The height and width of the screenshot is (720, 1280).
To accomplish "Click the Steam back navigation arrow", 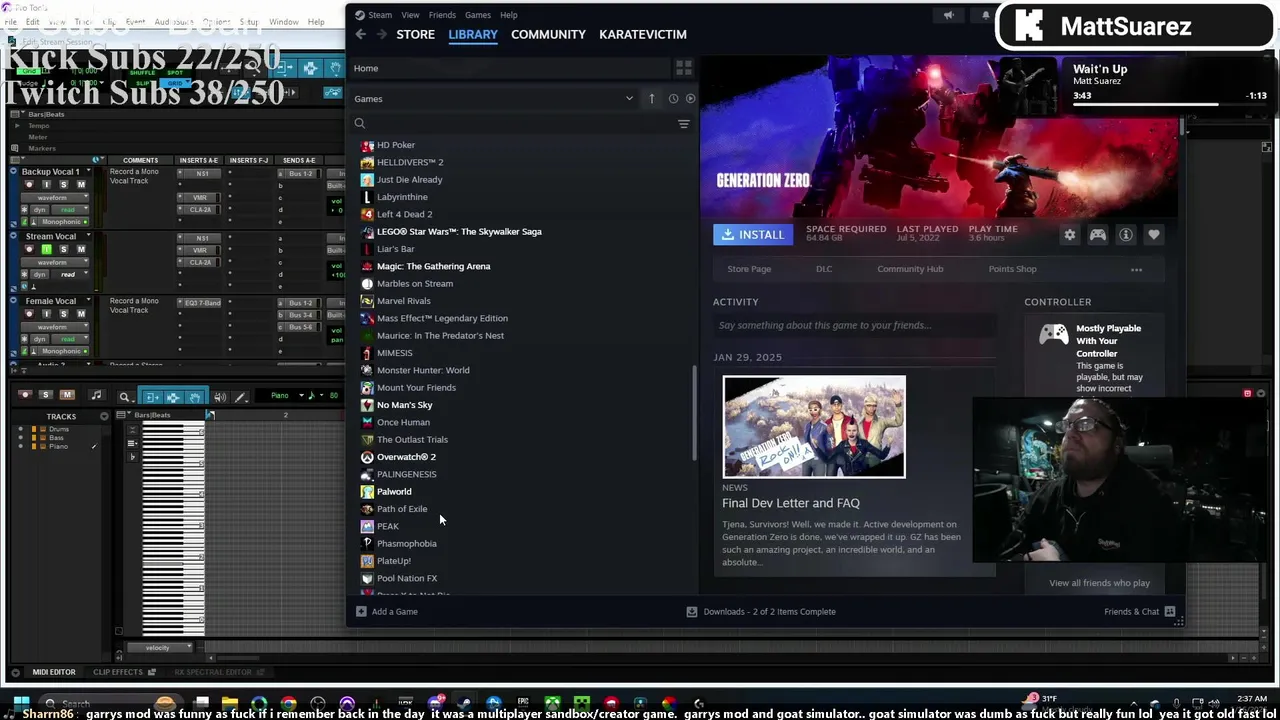I will point(361,34).
